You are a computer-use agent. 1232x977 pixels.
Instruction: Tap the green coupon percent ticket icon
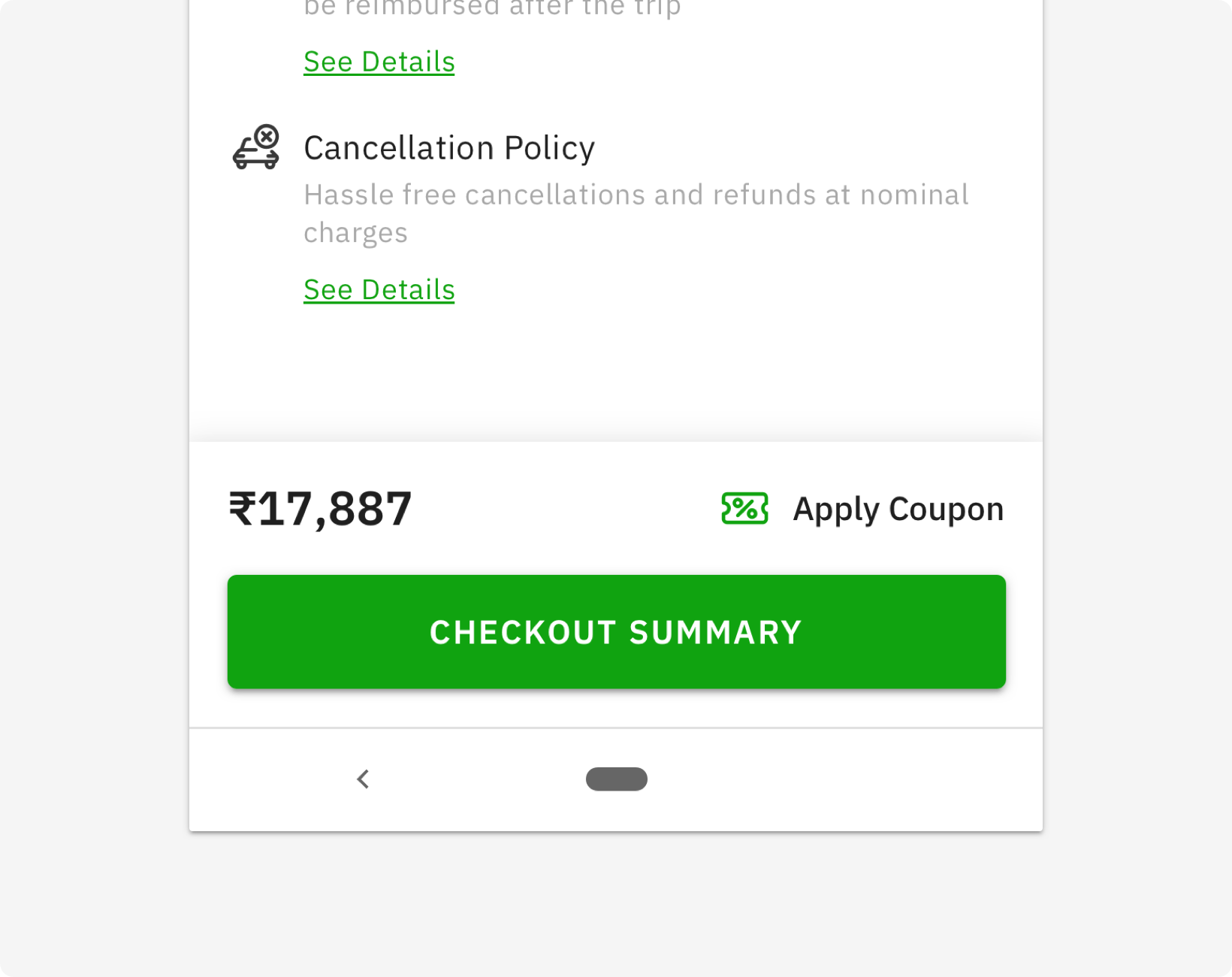[744, 509]
